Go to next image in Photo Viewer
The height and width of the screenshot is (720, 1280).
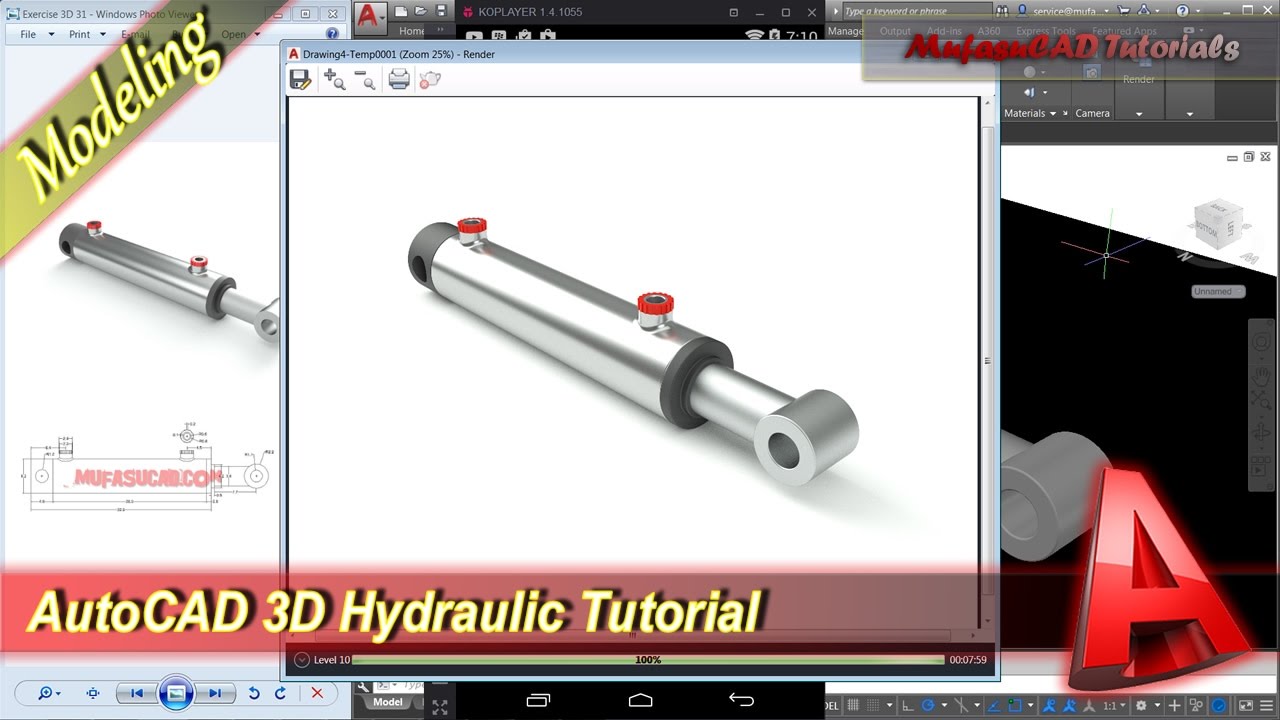click(214, 693)
